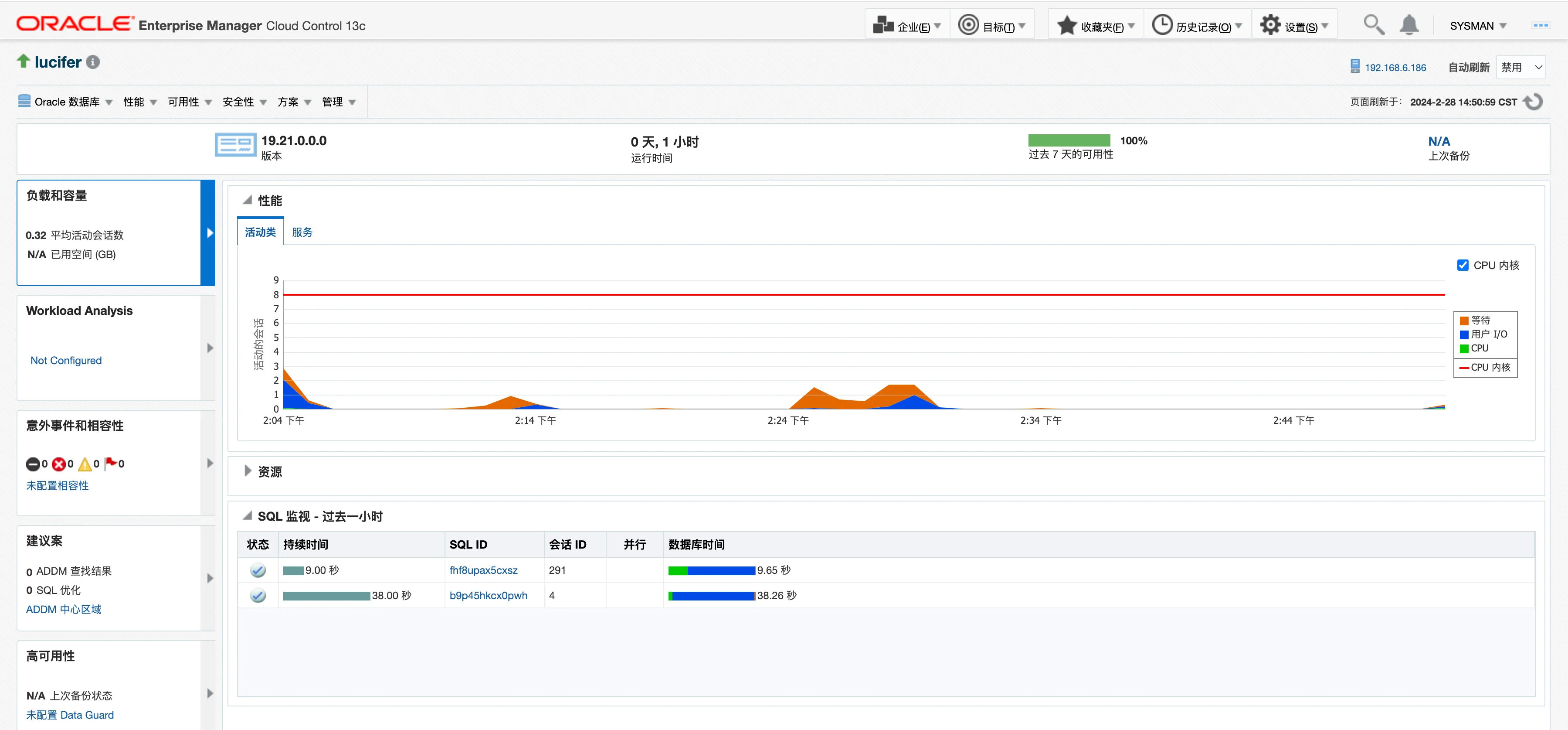Image resolution: width=1568 pixels, height=730 pixels.
Task: Open the 目标 target menu
Action: click(991, 26)
